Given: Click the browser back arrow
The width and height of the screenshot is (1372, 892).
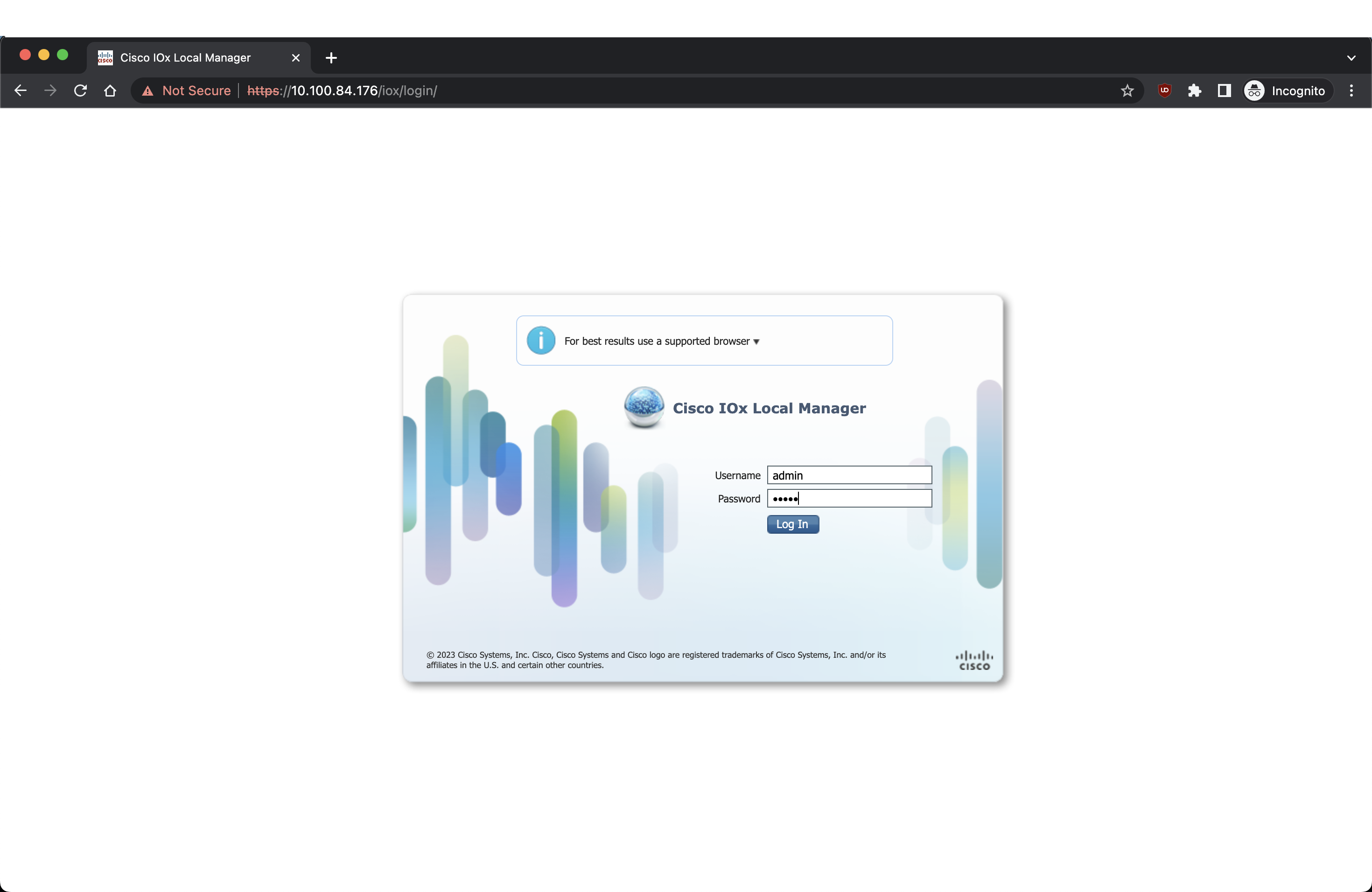Looking at the screenshot, I should pos(21,91).
